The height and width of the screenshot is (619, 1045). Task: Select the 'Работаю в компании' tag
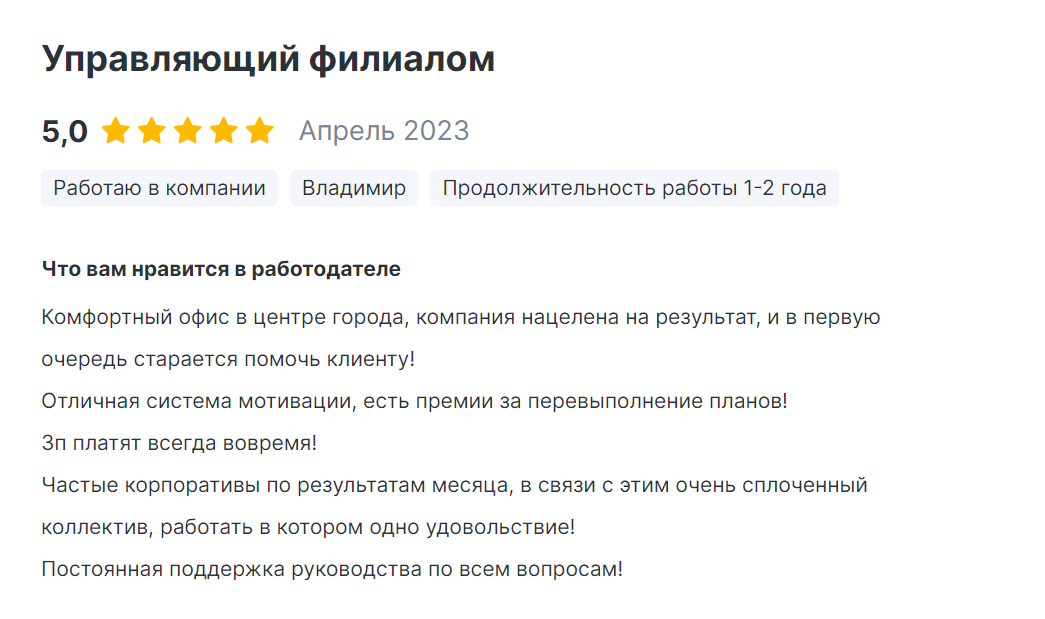(x=159, y=188)
